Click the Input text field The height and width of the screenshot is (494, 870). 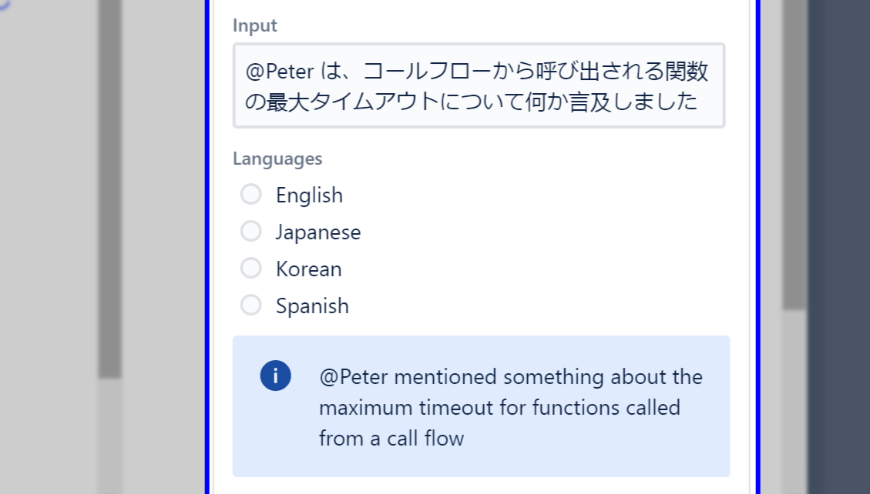[478, 86]
